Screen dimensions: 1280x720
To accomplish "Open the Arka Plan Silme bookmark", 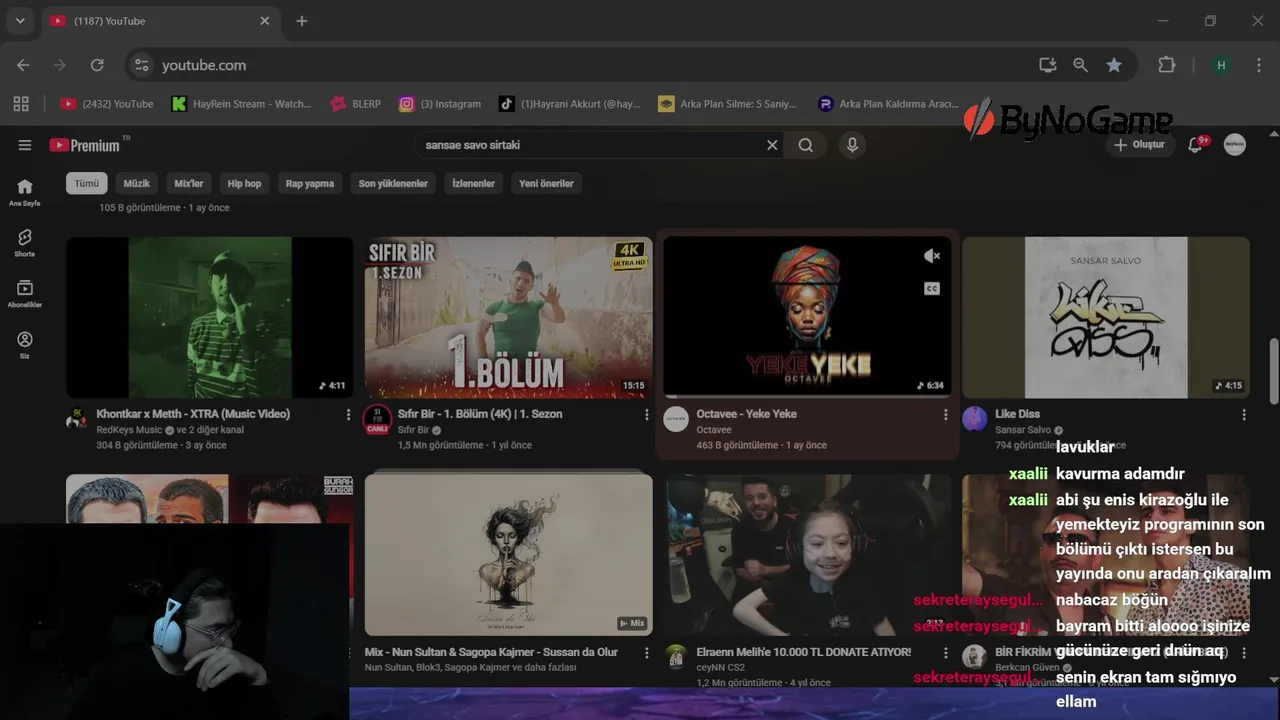I will click(x=728, y=104).
